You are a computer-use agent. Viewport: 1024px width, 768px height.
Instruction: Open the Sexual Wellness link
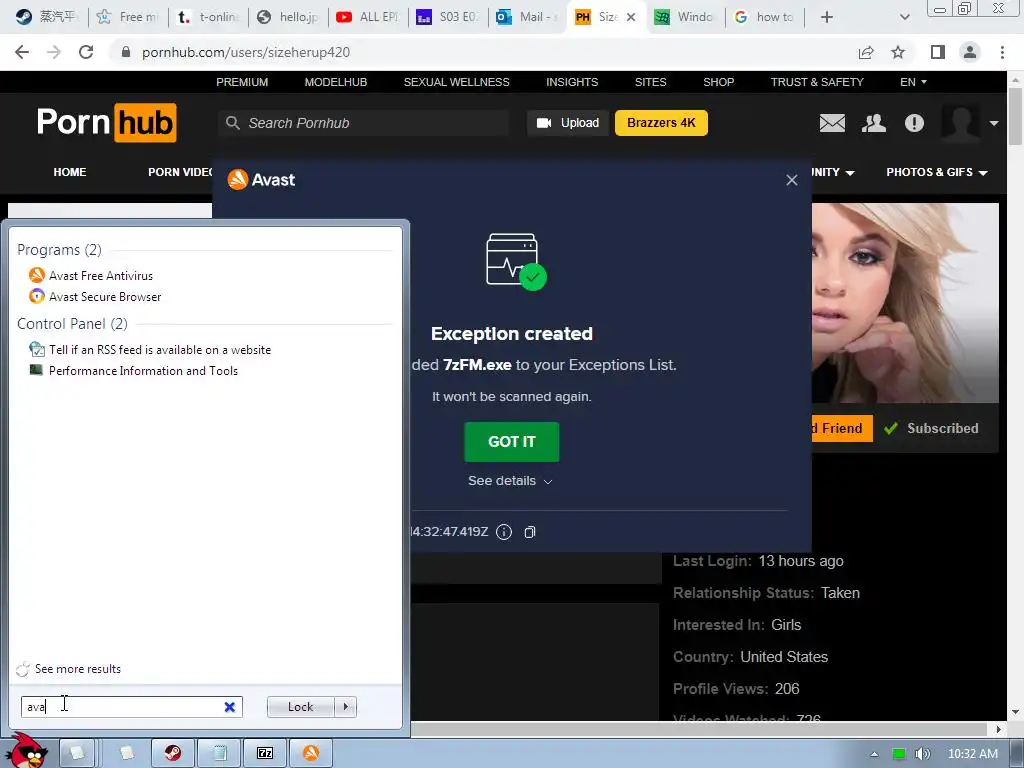456,82
